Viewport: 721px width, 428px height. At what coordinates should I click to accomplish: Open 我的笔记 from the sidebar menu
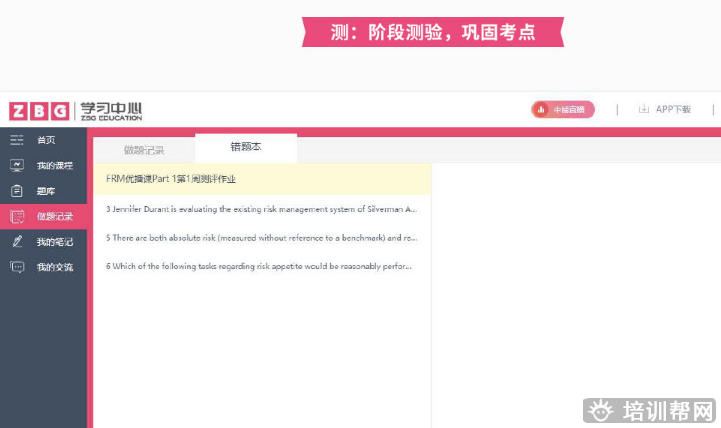(55, 242)
